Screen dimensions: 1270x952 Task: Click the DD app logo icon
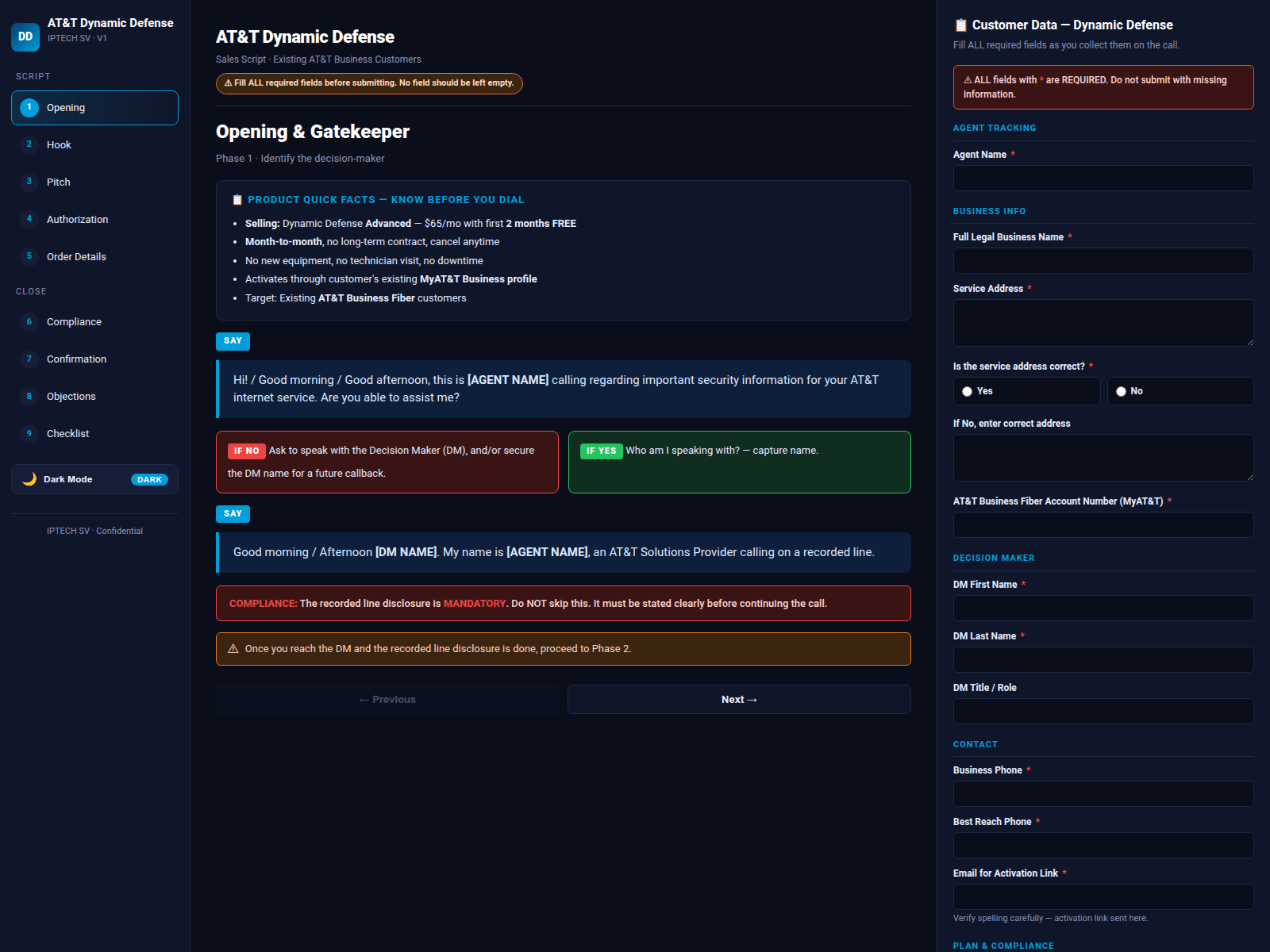(x=25, y=37)
